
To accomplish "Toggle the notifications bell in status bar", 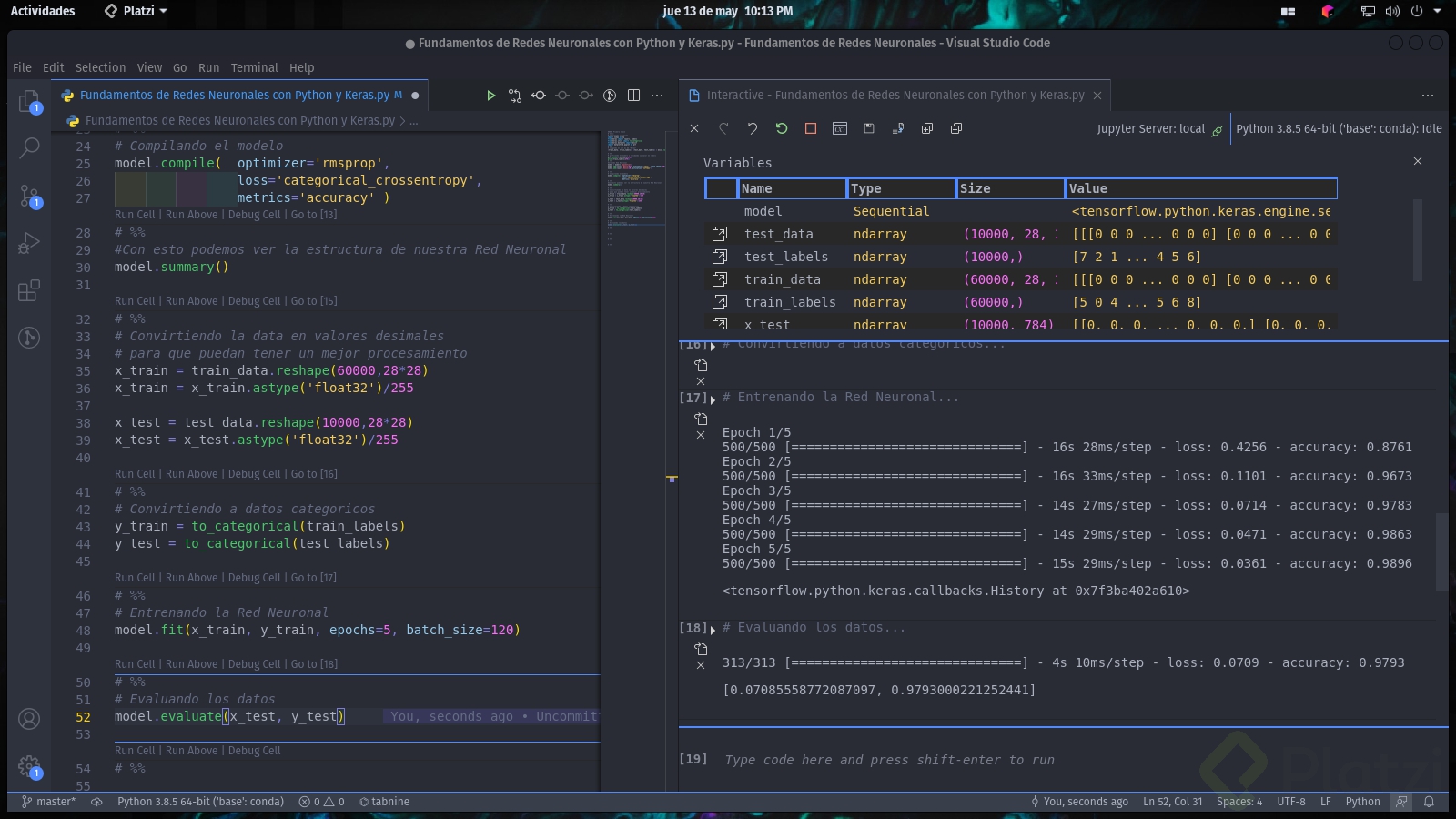I will [1429, 802].
